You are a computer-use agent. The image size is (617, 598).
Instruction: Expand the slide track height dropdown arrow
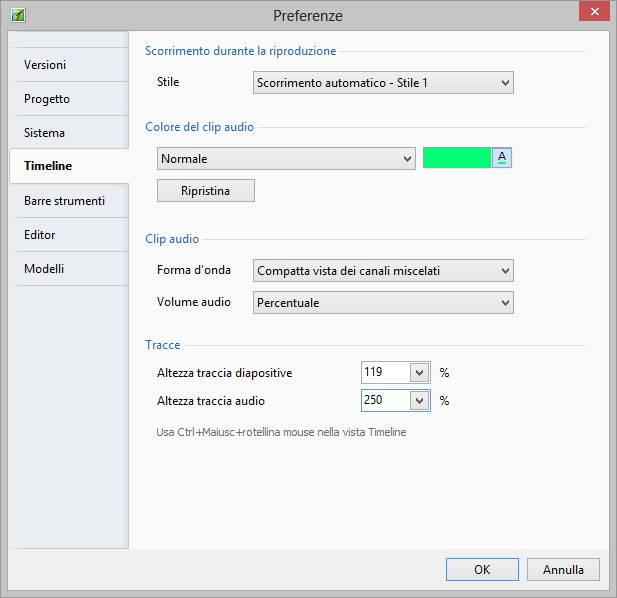(420, 373)
